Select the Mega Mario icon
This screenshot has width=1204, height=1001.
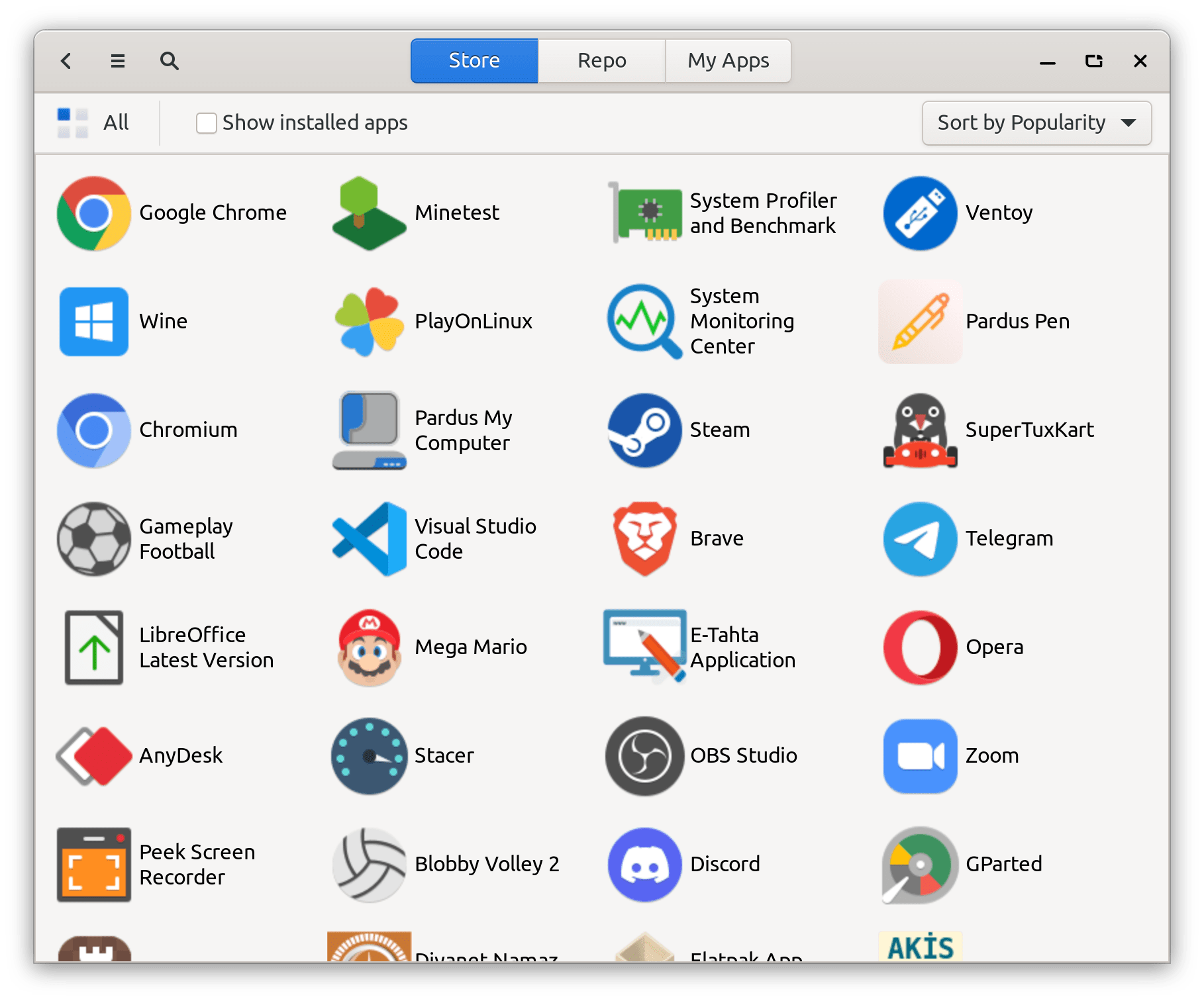(369, 647)
